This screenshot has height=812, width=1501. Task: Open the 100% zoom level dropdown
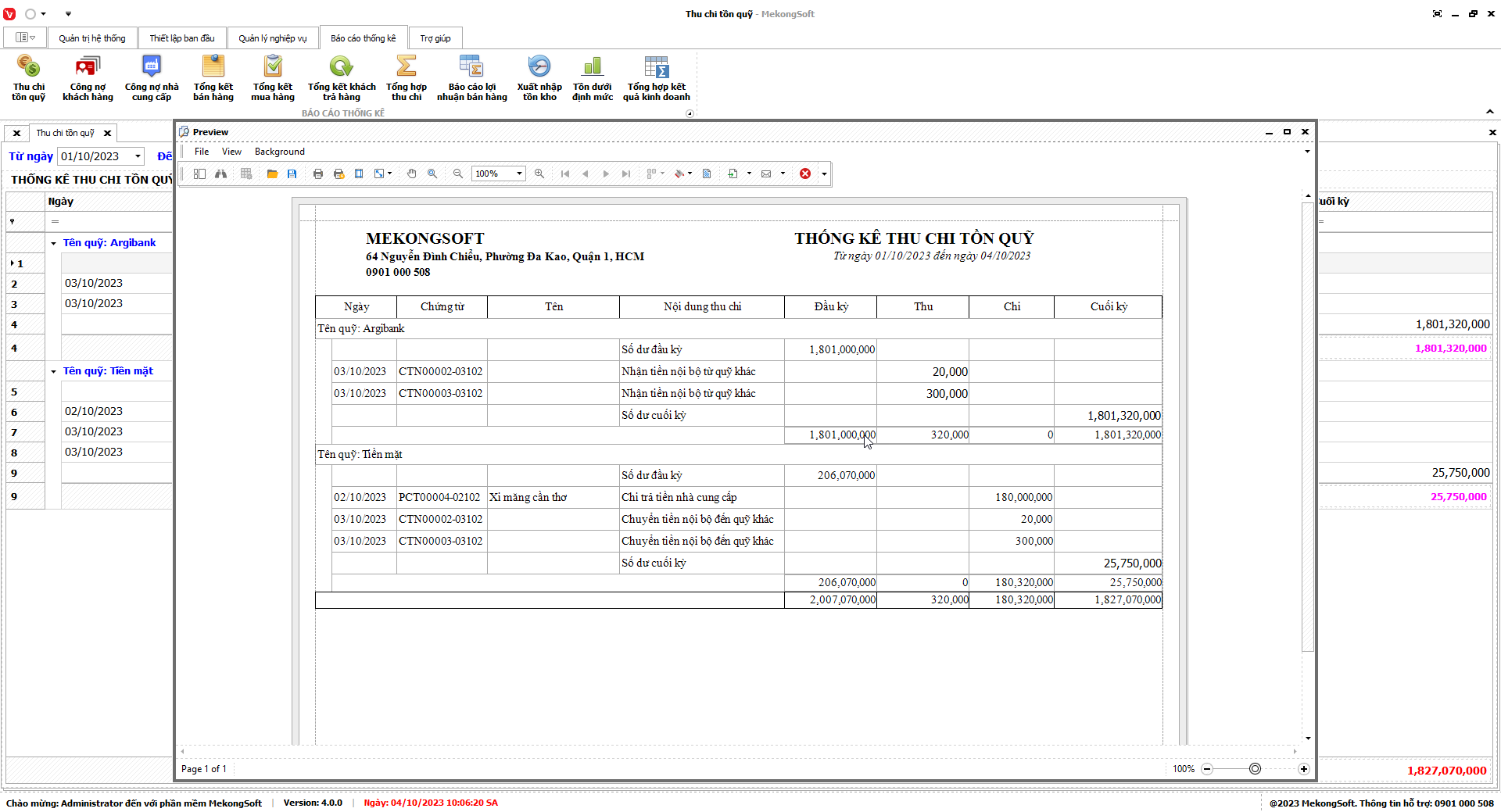click(519, 173)
